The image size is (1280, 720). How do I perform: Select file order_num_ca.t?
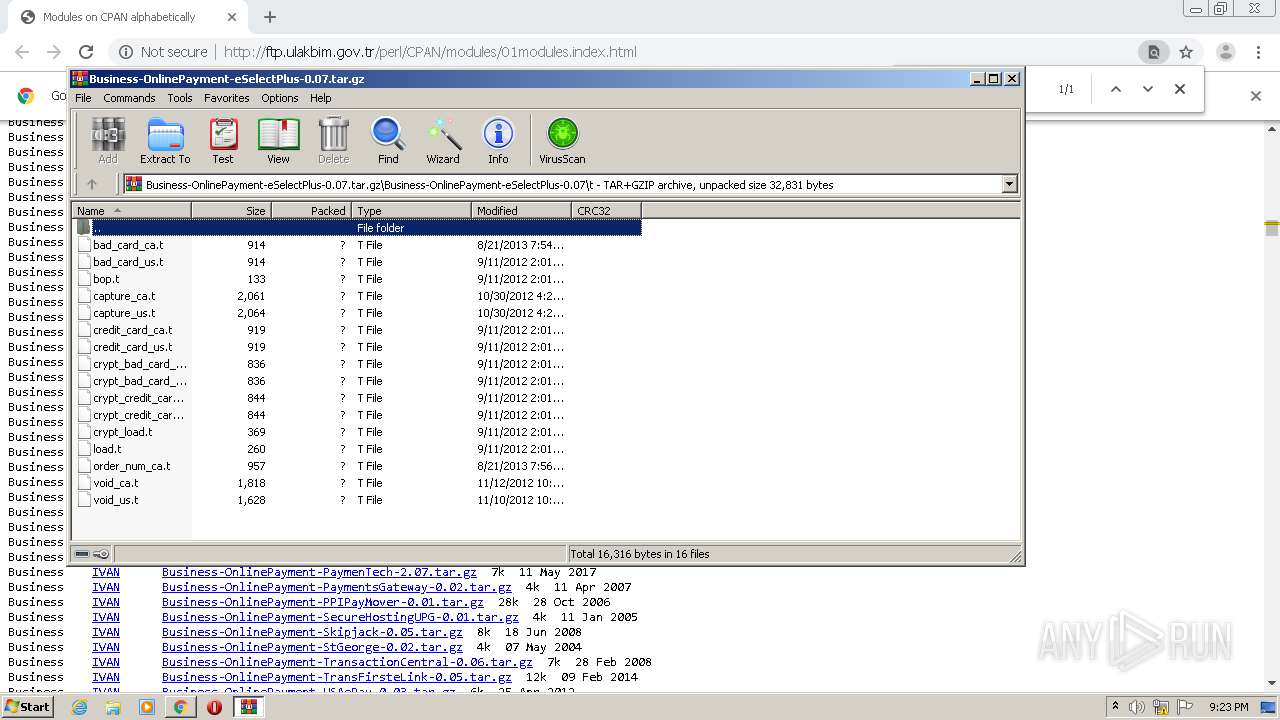[131, 466]
